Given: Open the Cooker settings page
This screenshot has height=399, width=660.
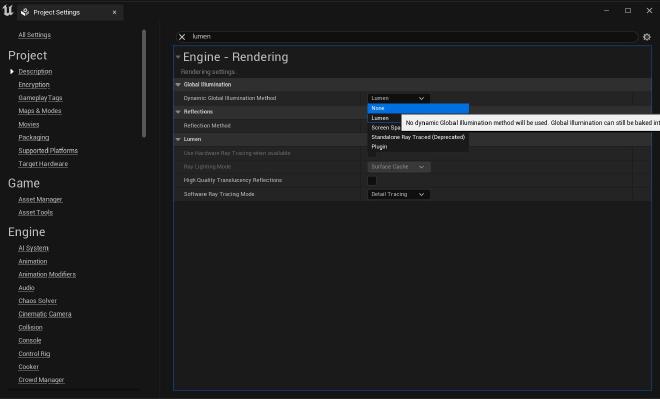Looking at the screenshot, I should tap(29, 367).
